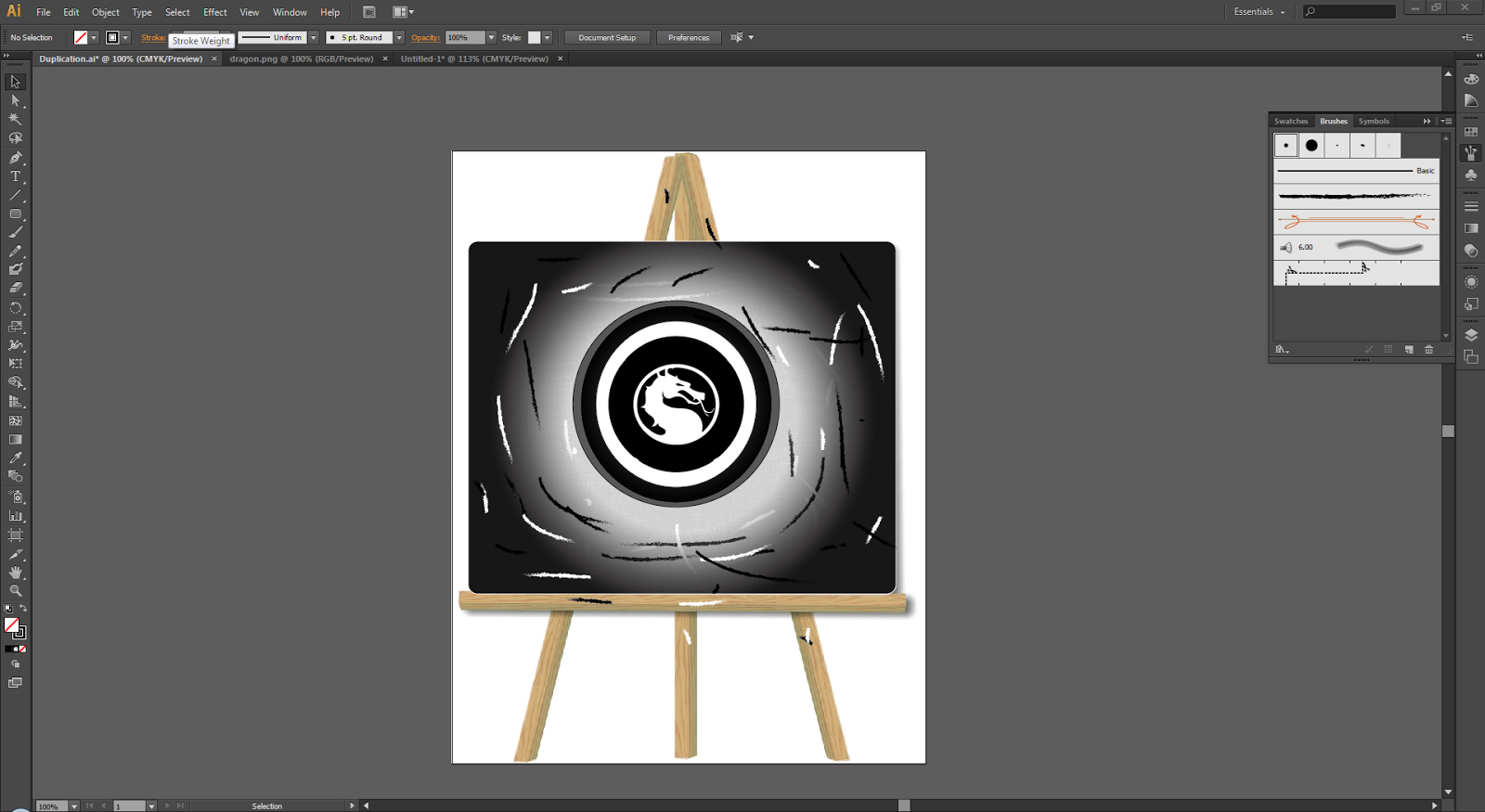Click the search field at top right

point(1349,12)
